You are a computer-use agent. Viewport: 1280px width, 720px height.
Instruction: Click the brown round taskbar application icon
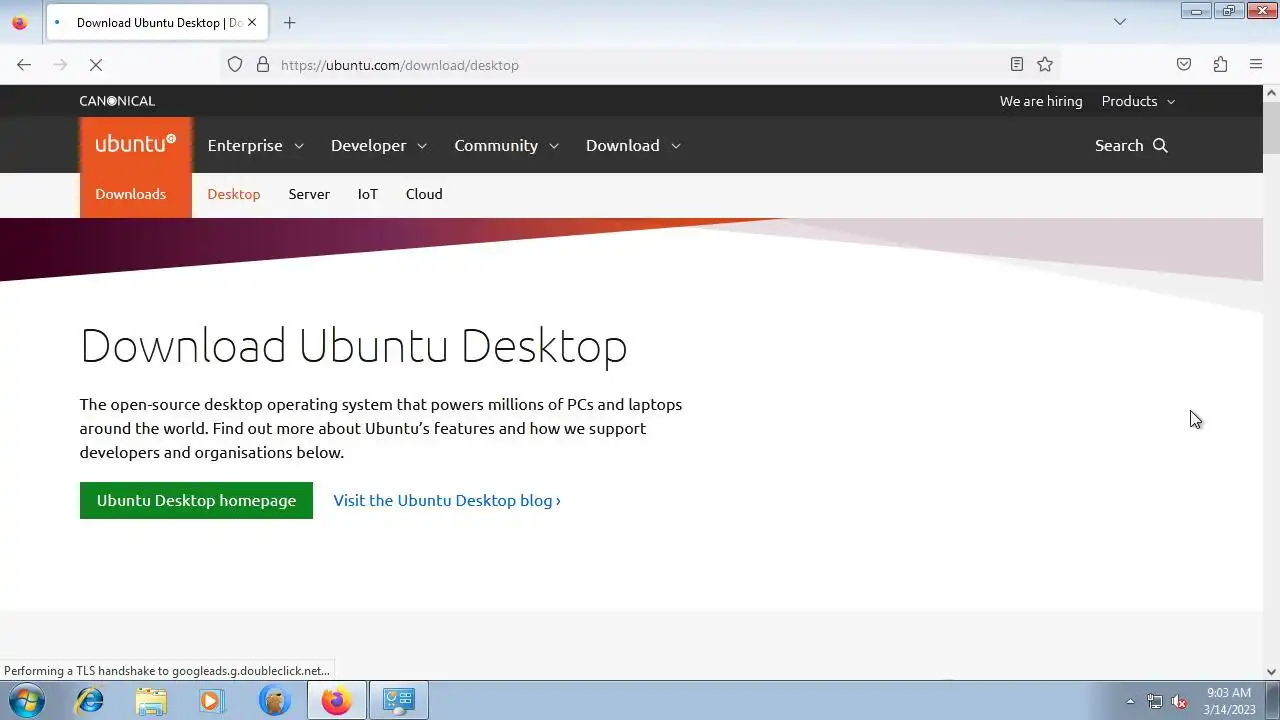(x=274, y=701)
